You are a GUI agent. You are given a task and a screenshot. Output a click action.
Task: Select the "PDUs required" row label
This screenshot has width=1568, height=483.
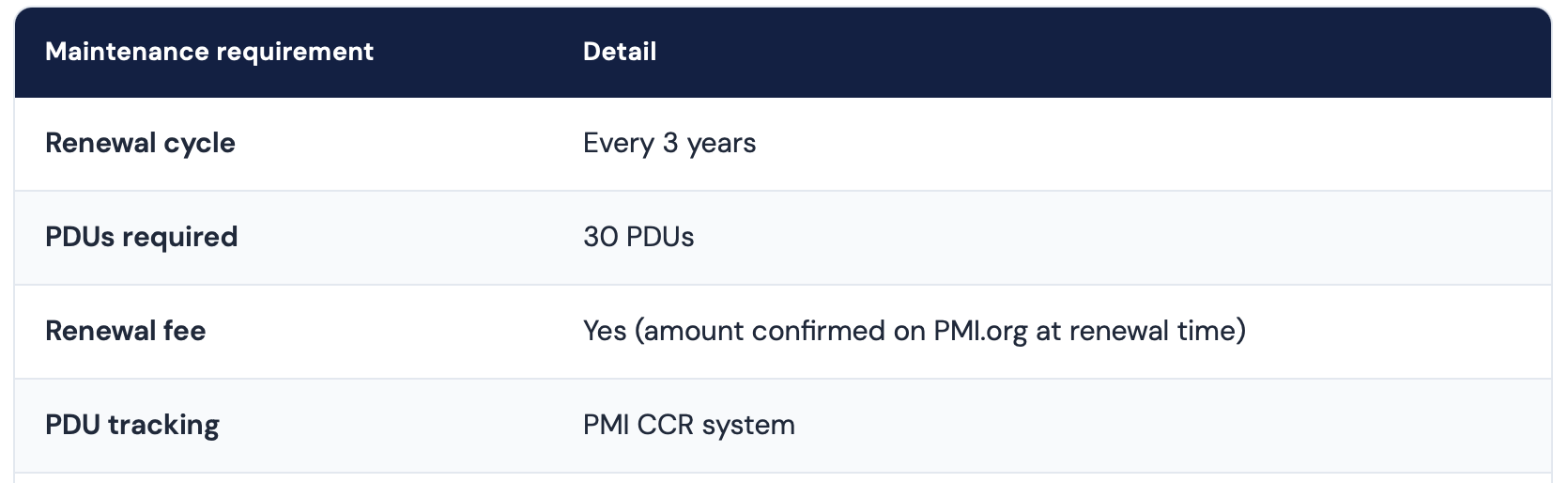(x=141, y=237)
